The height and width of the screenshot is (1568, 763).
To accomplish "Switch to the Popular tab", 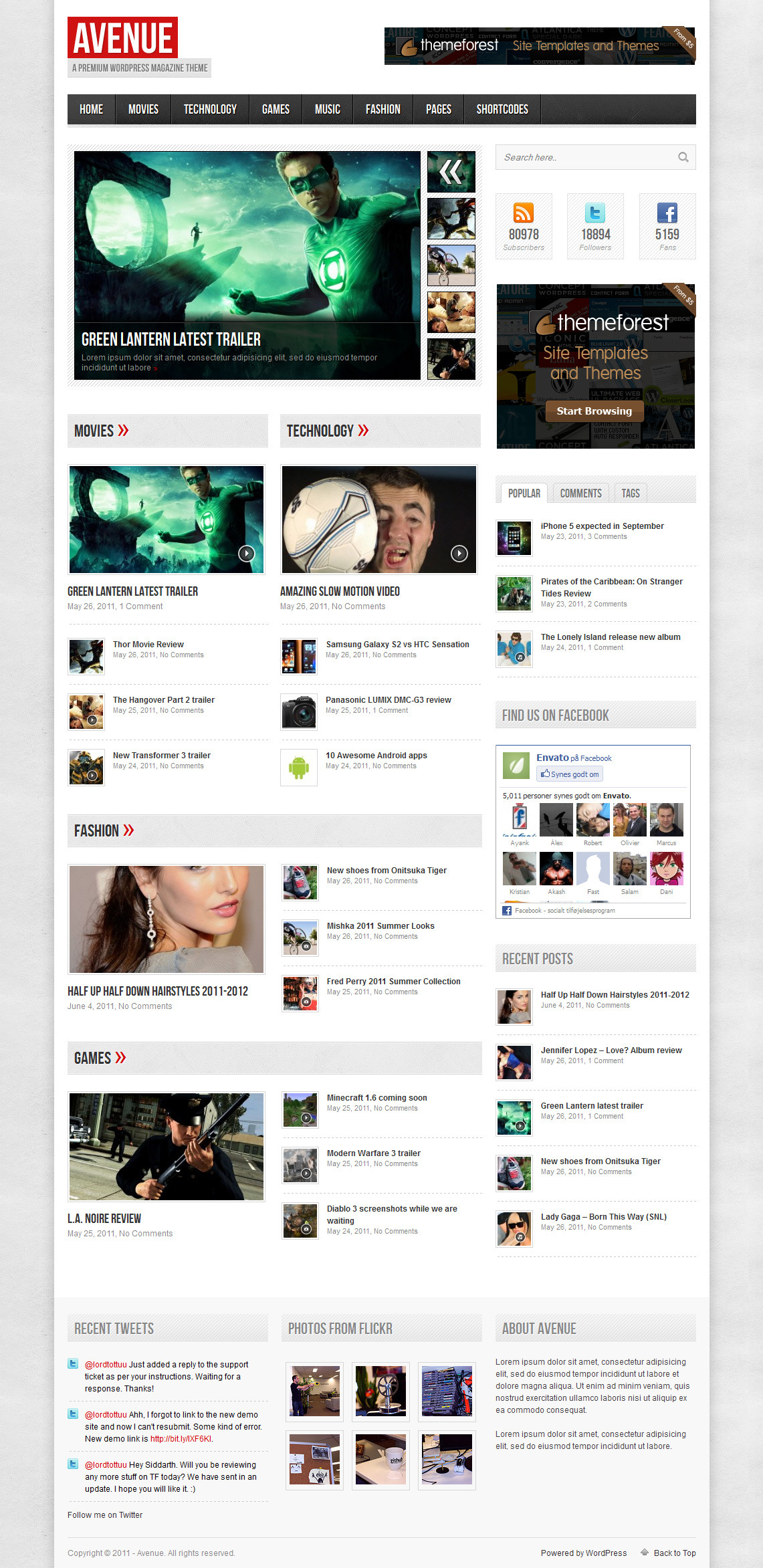I will 524,493.
